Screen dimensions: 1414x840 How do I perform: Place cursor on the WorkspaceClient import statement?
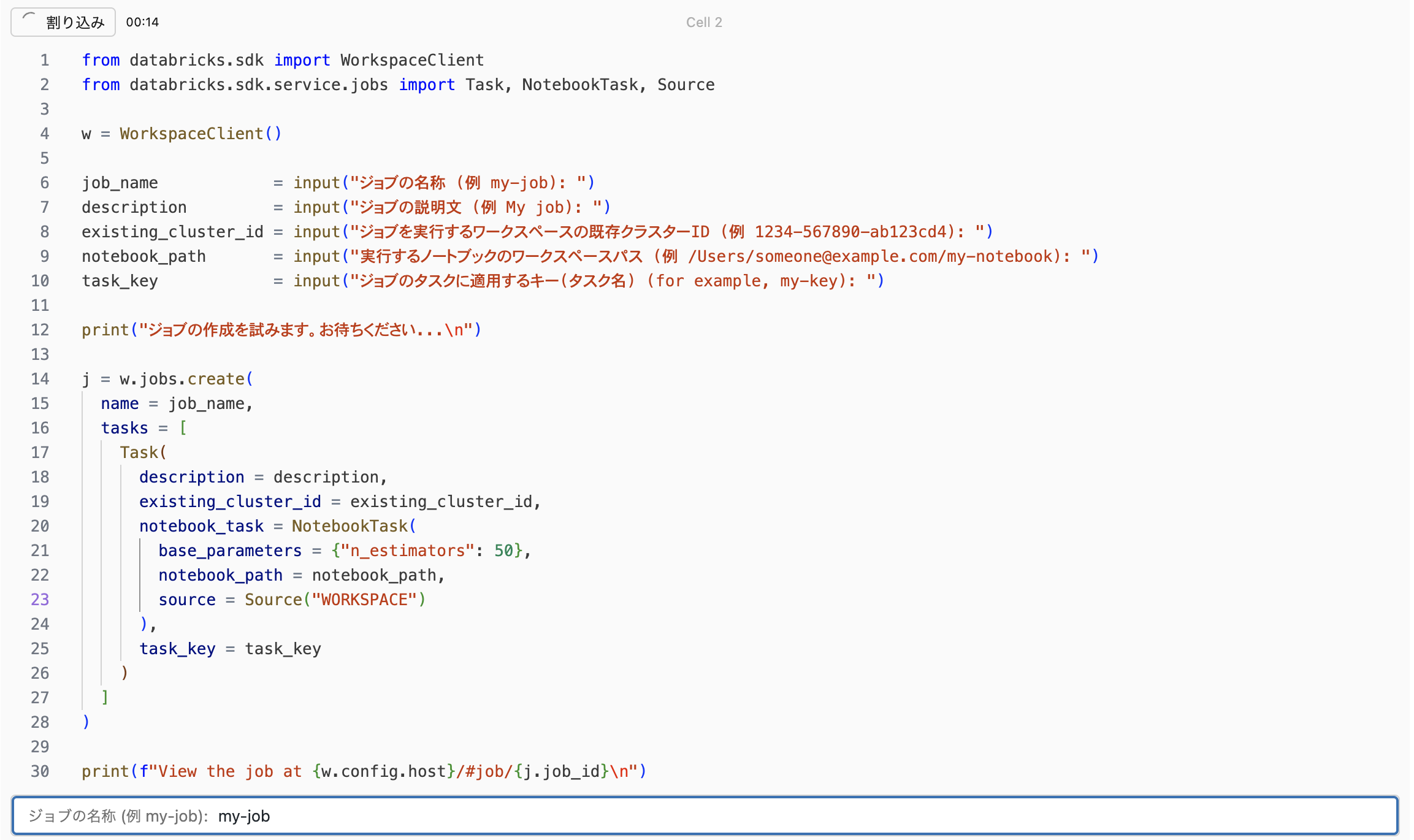click(282, 59)
